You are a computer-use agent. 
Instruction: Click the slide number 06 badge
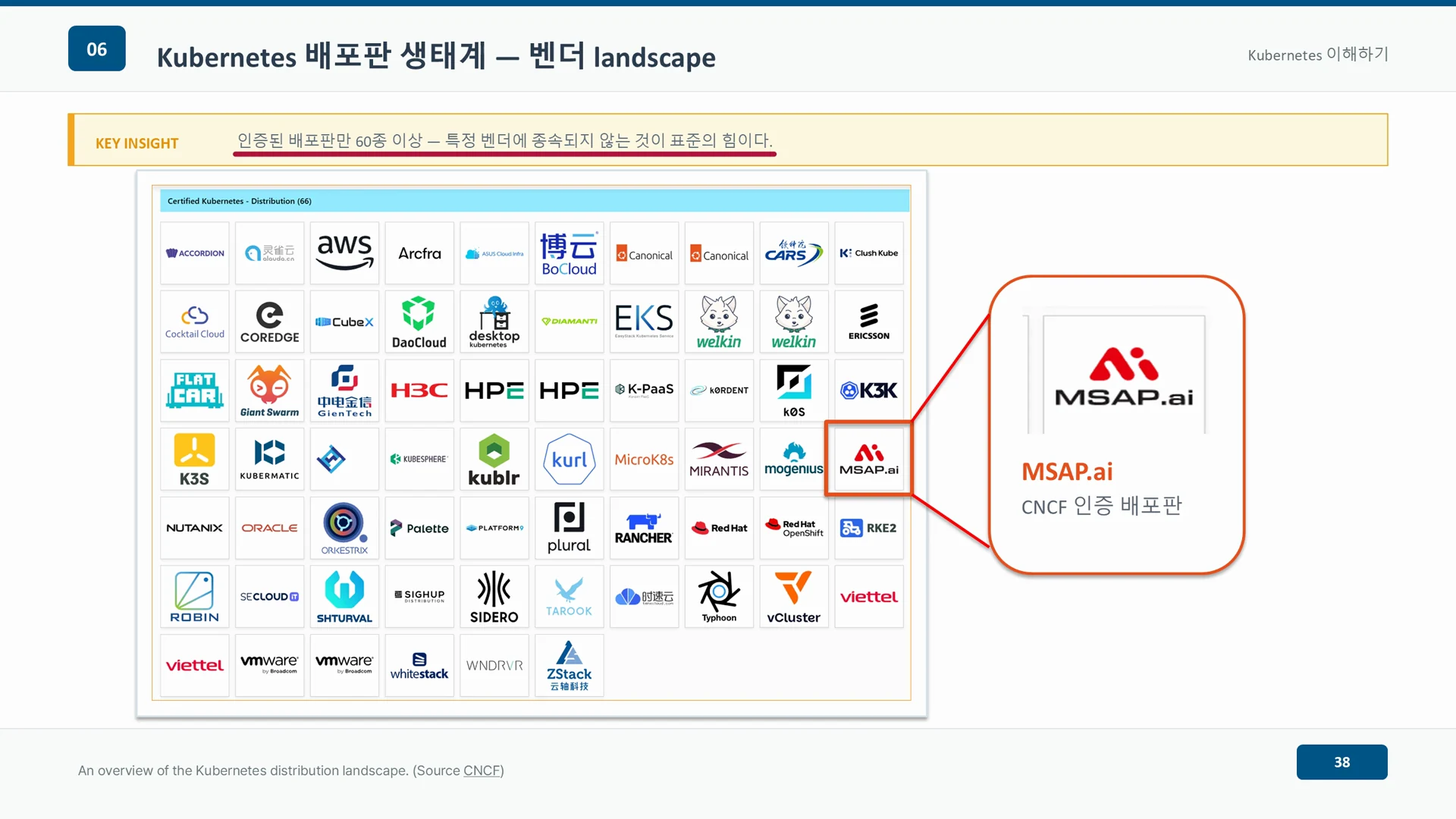point(97,49)
